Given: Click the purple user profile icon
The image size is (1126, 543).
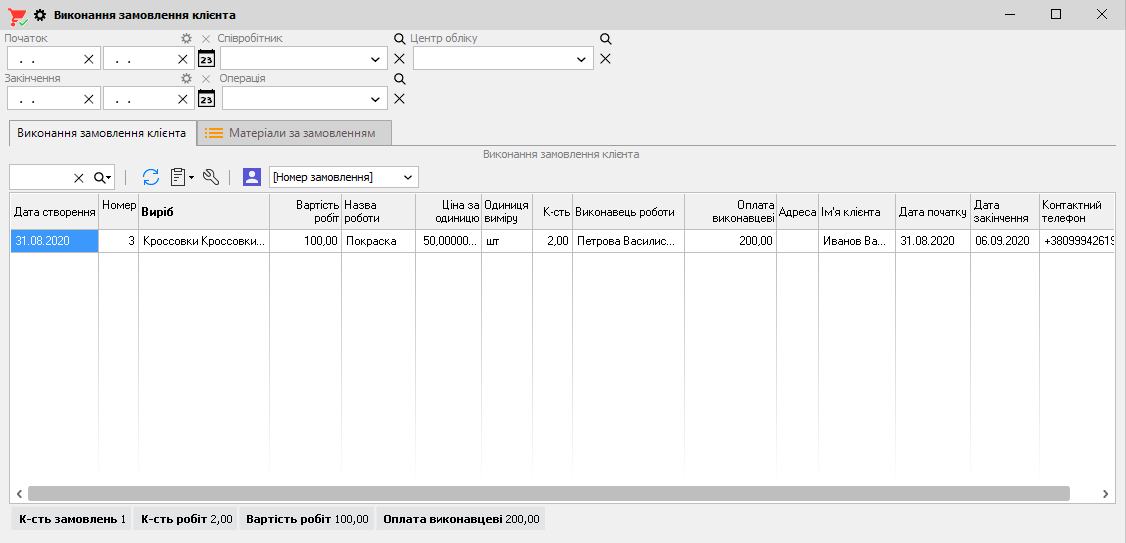Looking at the screenshot, I should tap(252, 177).
